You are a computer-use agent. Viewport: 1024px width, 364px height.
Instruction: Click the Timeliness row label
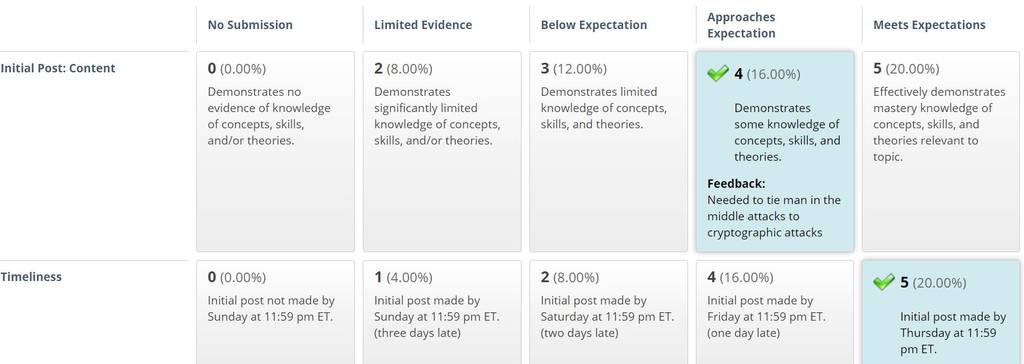(x=31, y=276)
